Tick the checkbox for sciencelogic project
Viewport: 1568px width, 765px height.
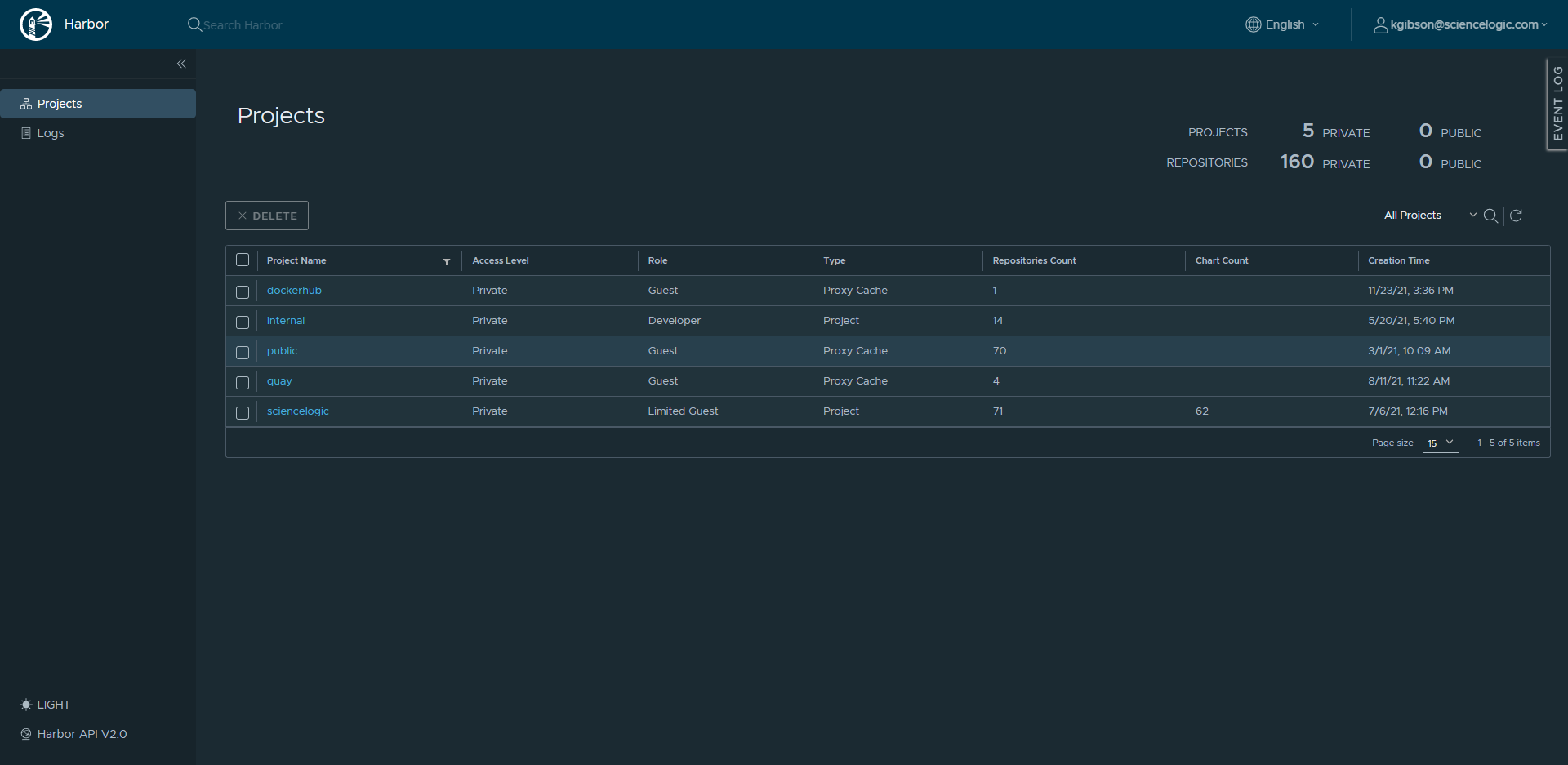tap(243, 412)
